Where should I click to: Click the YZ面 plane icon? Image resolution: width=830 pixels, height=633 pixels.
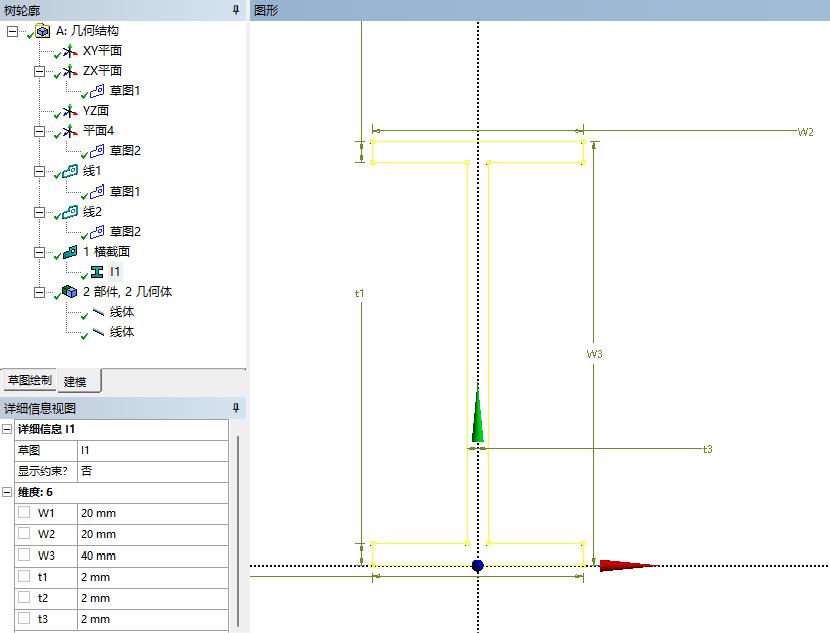pos(69,111)
